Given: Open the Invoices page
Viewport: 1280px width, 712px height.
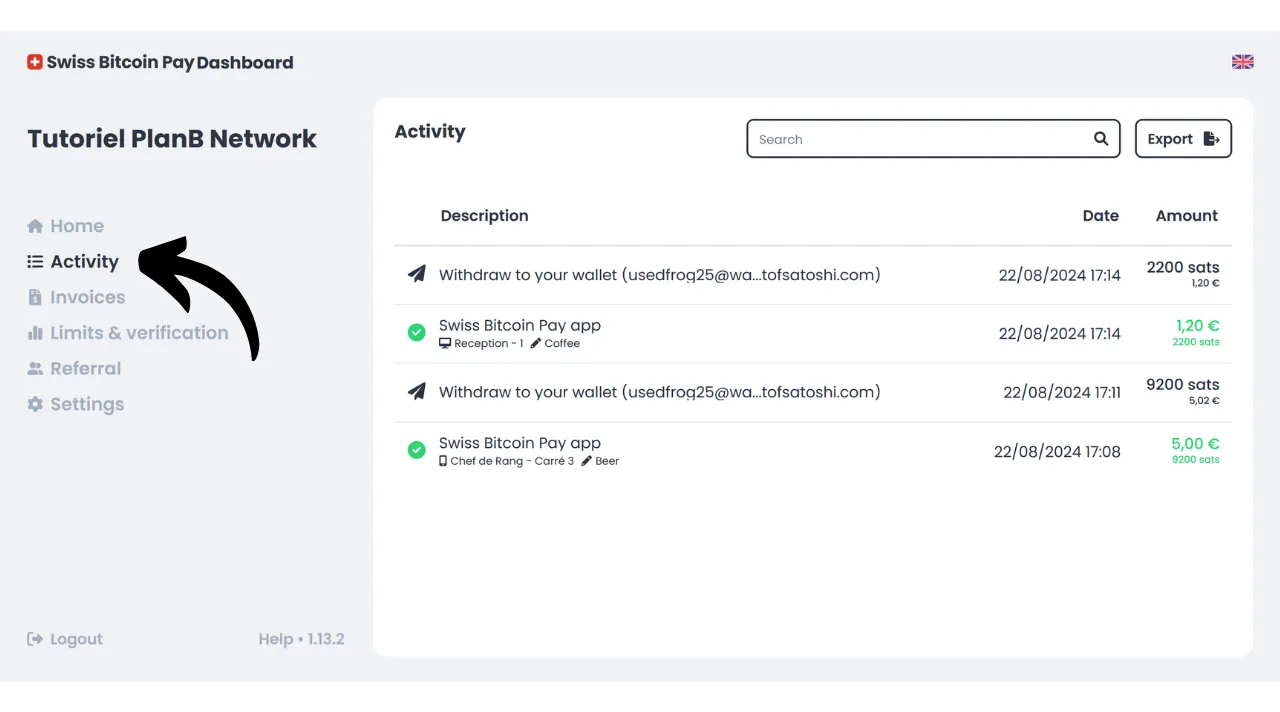Looking at the screenshot, I should tap(87, 297).
